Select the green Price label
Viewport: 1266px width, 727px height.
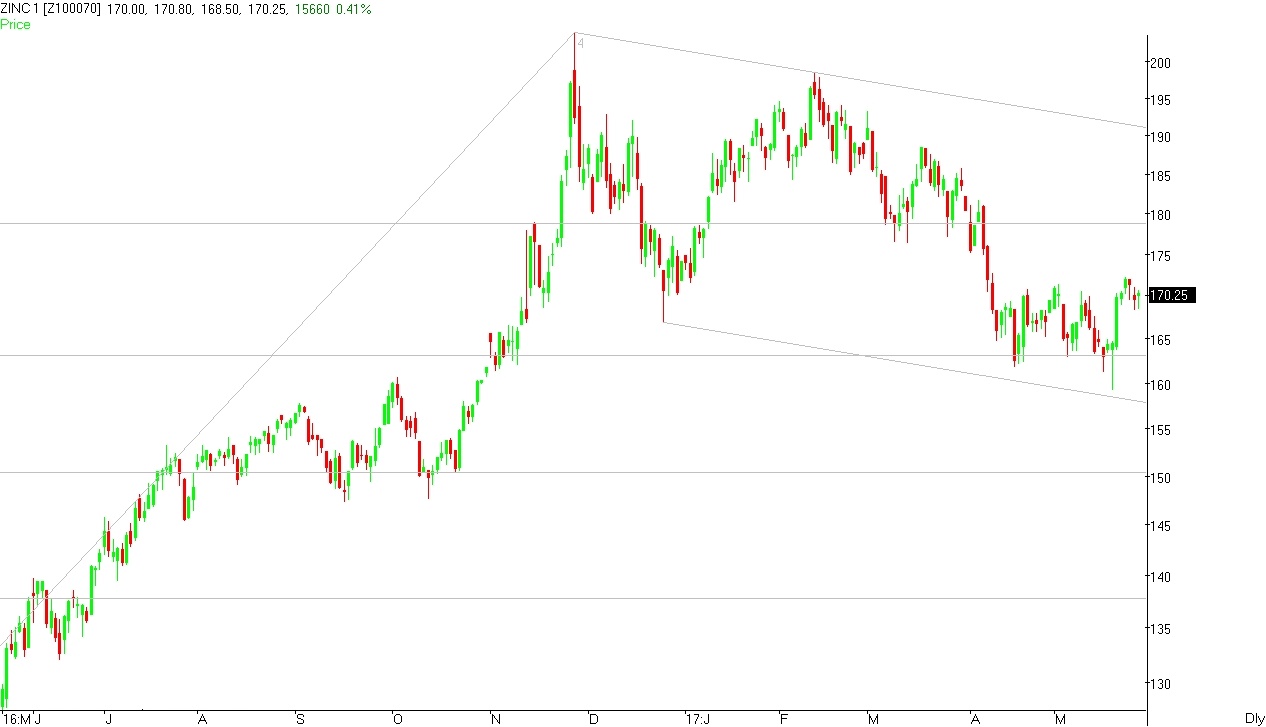coord(15,24)
